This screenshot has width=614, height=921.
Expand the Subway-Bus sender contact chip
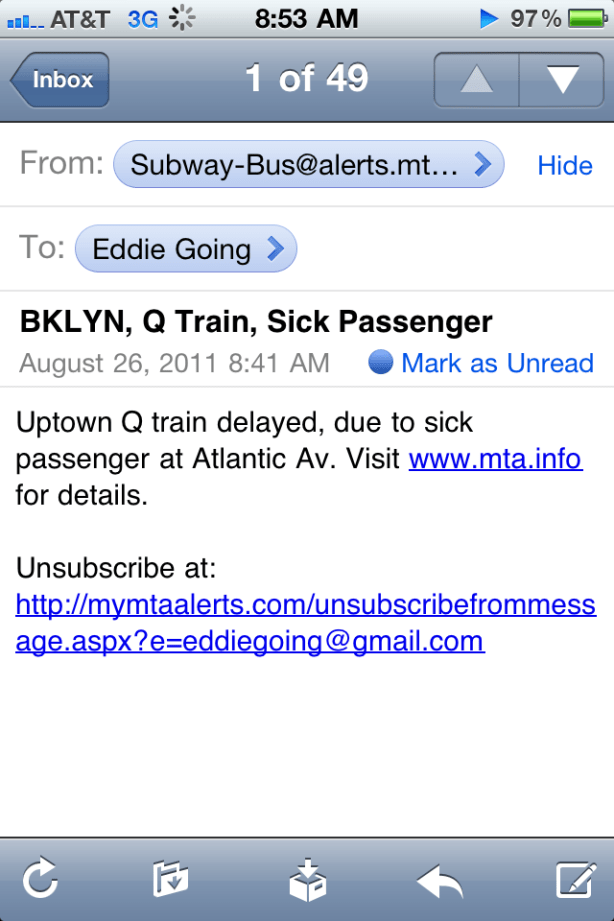[309, 165]
